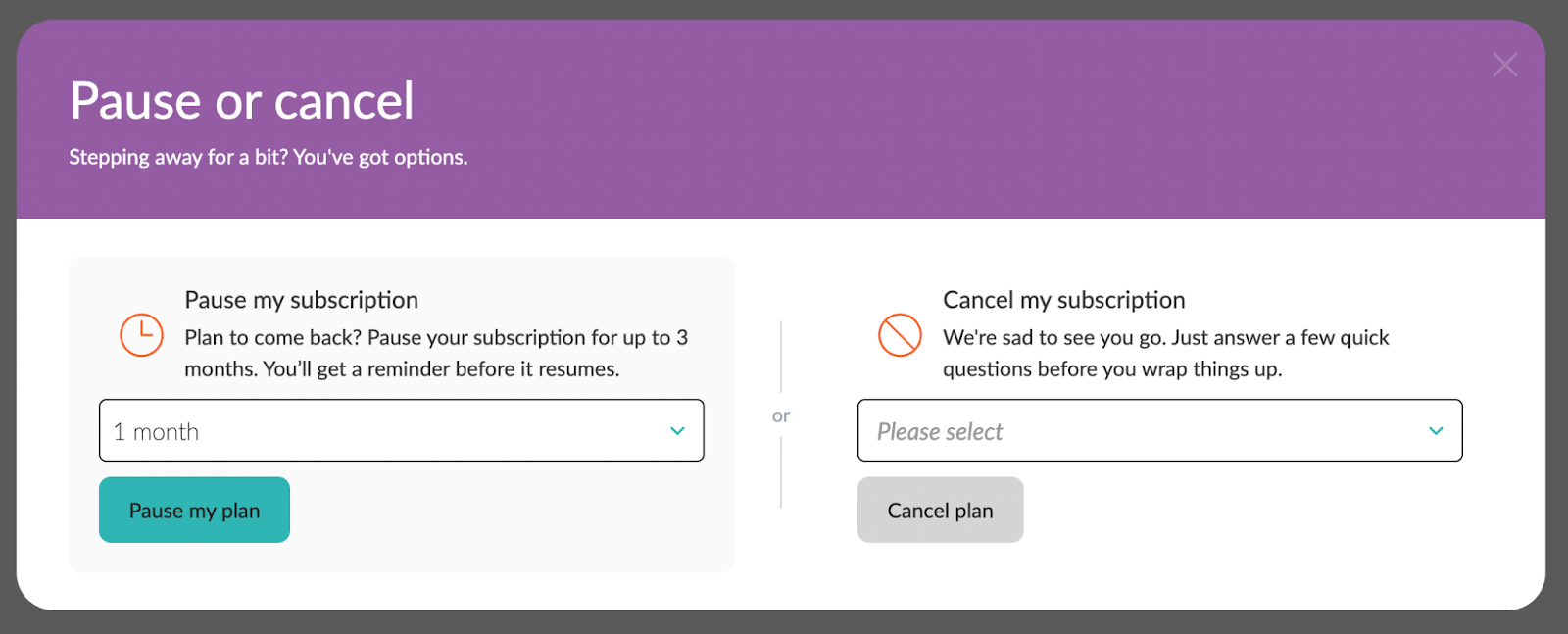Click the We're sad to see you go text
This screenshot has height=634, width=1568.
(1166, 353)
